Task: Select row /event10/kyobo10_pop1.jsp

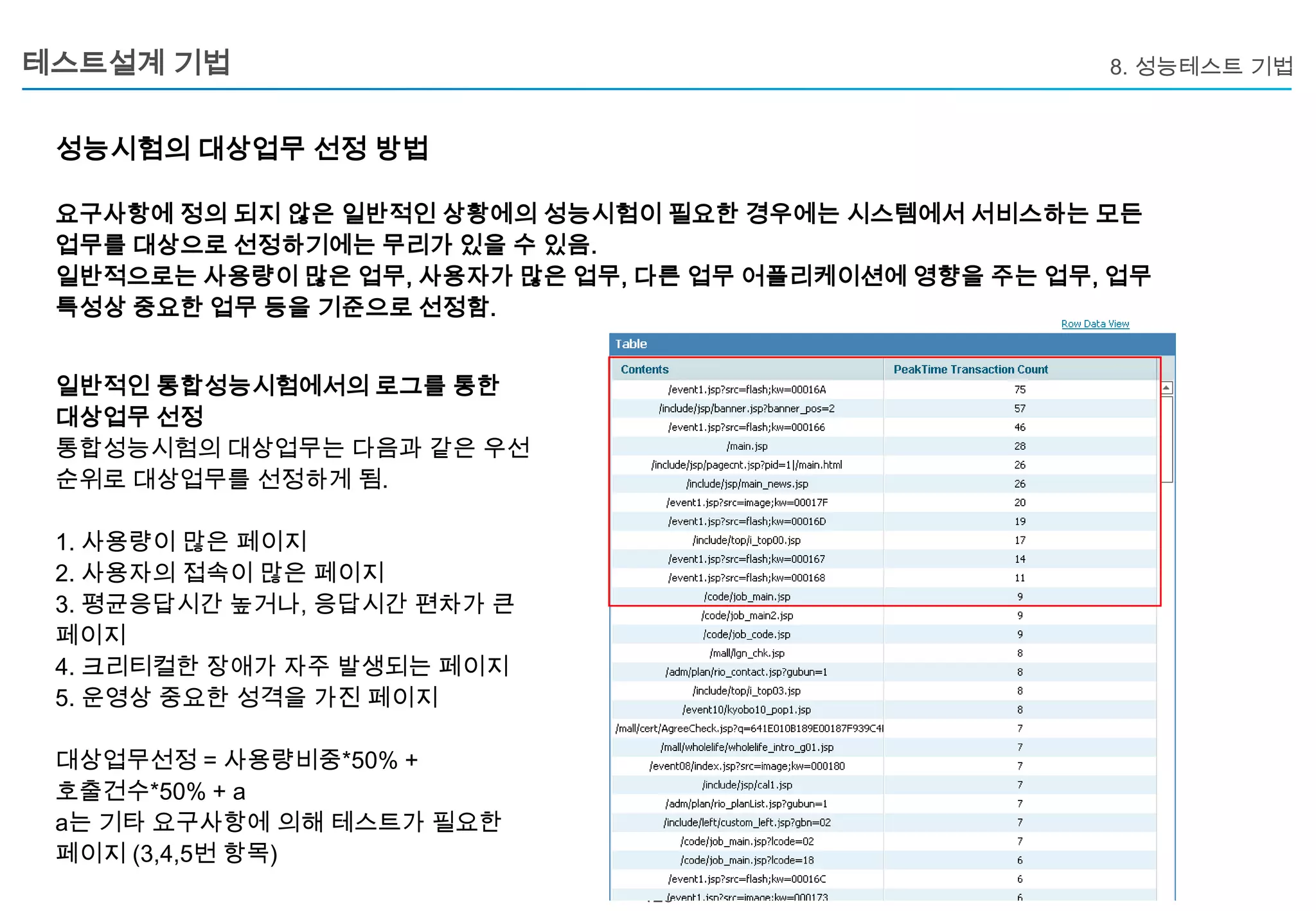Action: coord(884,710)
